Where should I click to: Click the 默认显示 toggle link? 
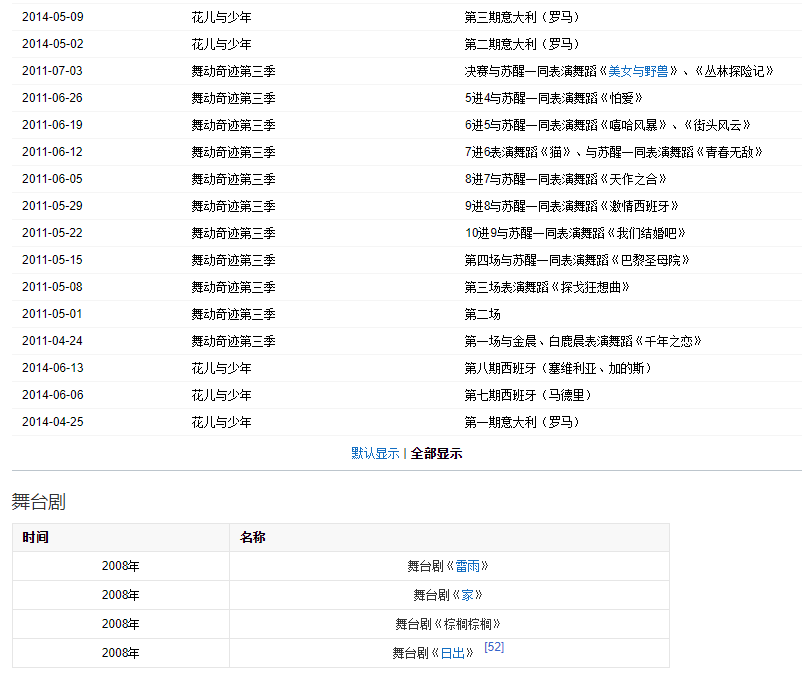[x=375, y=453]
